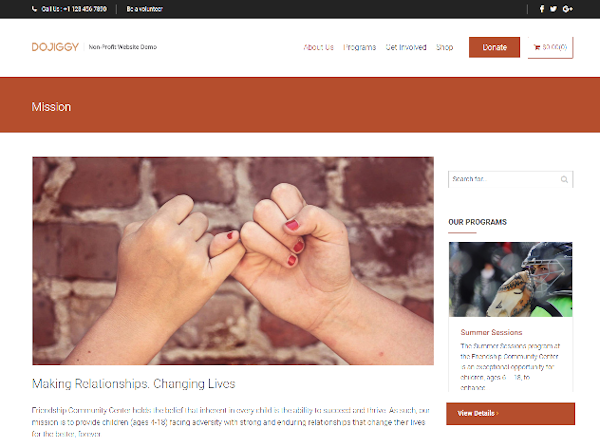Click the Call Us phone number
600x447 pixels.
(74, 9)
